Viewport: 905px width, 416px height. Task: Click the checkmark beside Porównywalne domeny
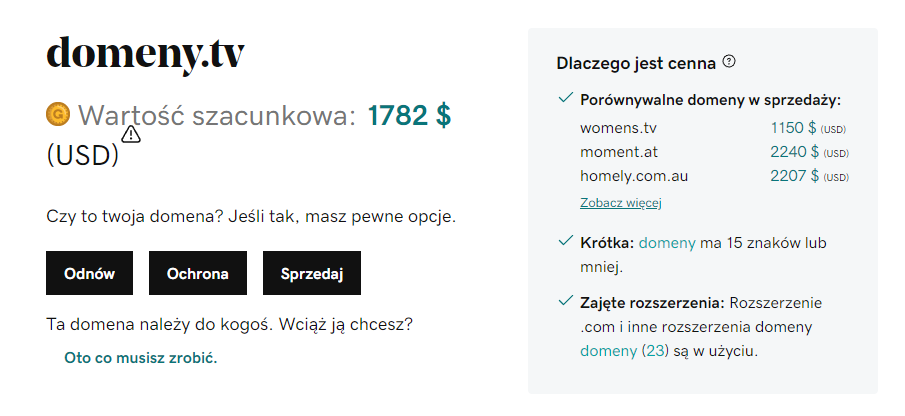(566, 99)
